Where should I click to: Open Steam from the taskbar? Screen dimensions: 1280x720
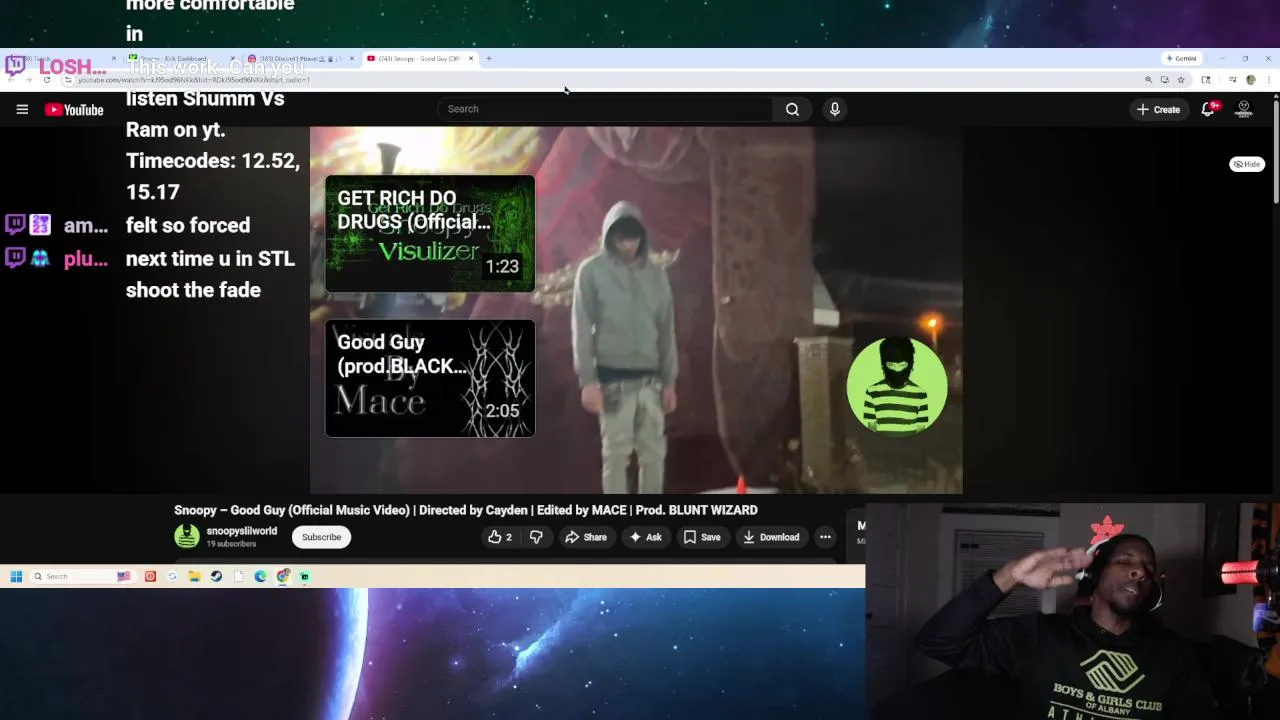(216, 576)
